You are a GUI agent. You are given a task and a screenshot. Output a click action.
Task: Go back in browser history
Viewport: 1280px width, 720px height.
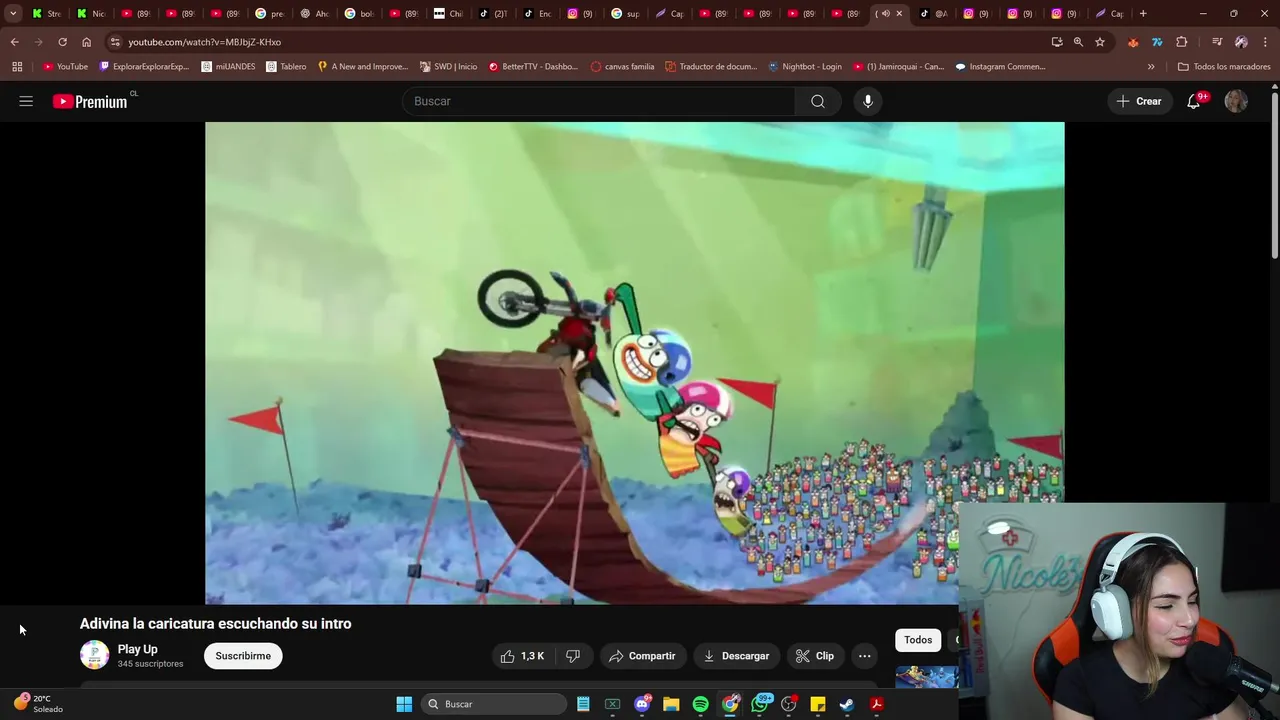(14, 42)
